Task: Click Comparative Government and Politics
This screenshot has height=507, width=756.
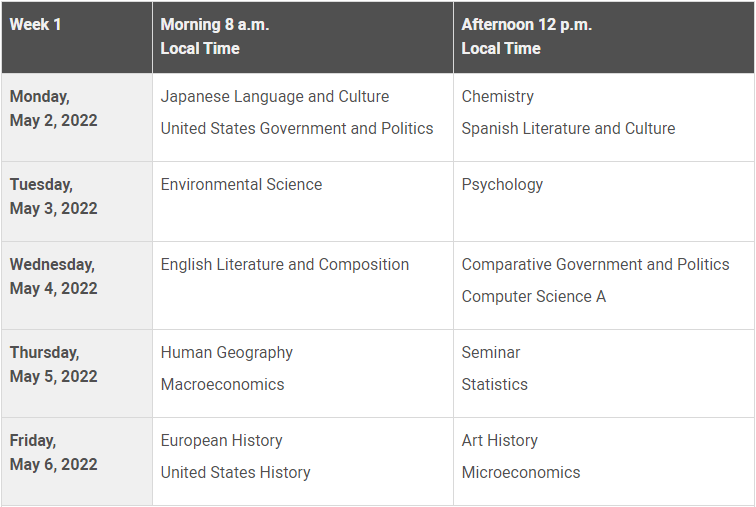Action: (595, 265)
